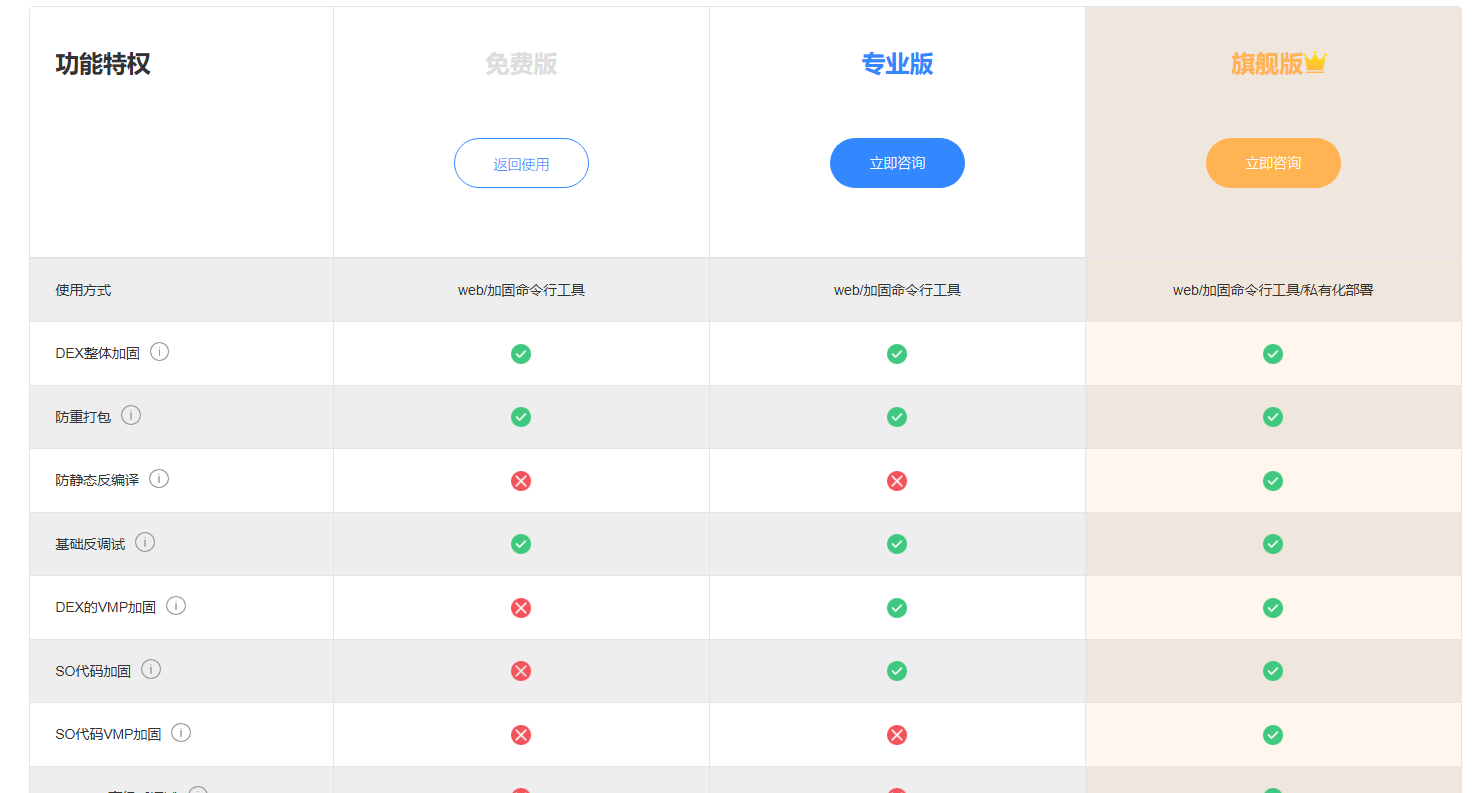The height and width of the screenshot is (793, 1480).
Task: Click the orange 立即咨询 button for 旗舰版
Action: pos(1273,163)
